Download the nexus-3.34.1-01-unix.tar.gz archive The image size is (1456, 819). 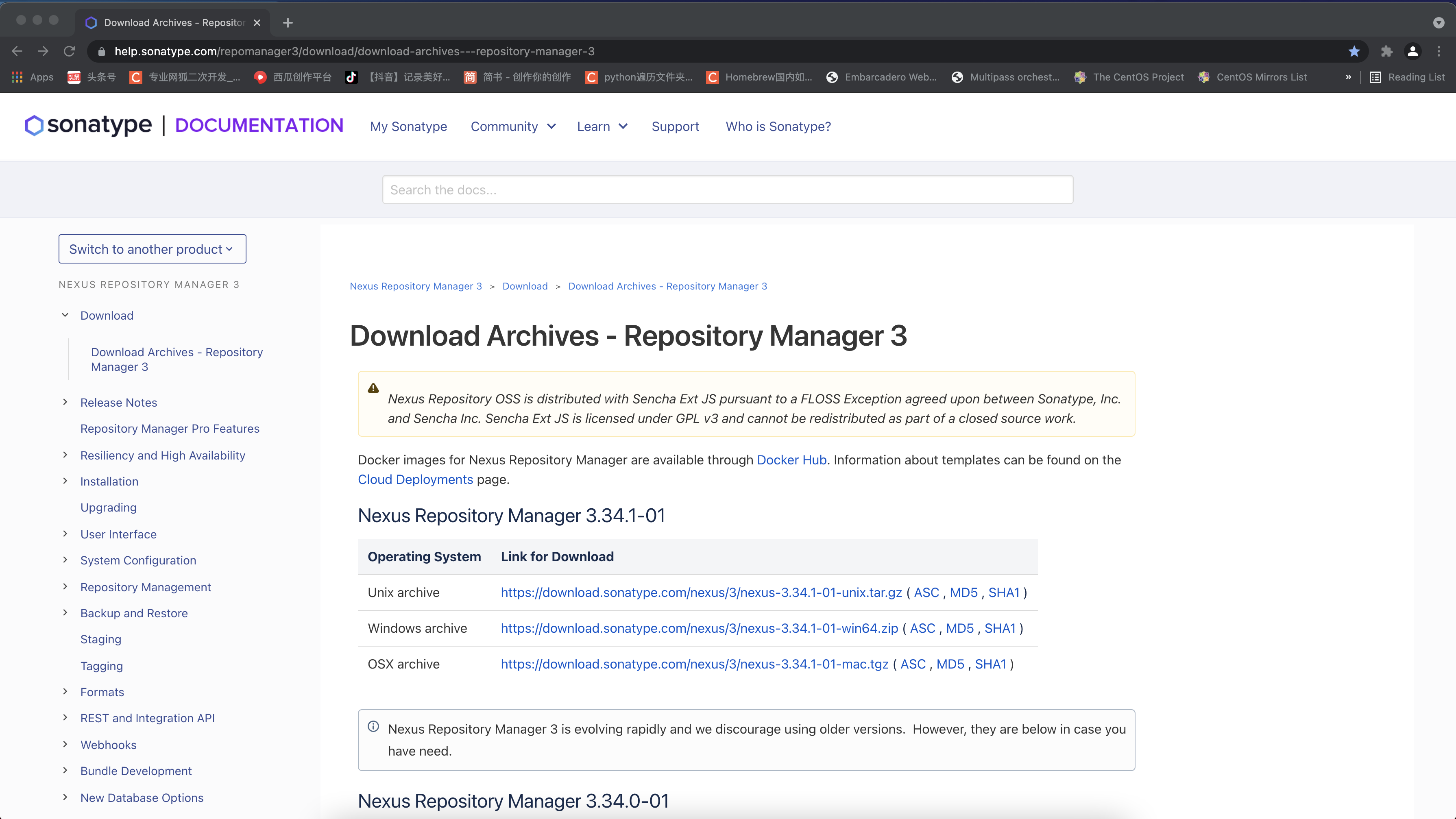coord(702,592)
